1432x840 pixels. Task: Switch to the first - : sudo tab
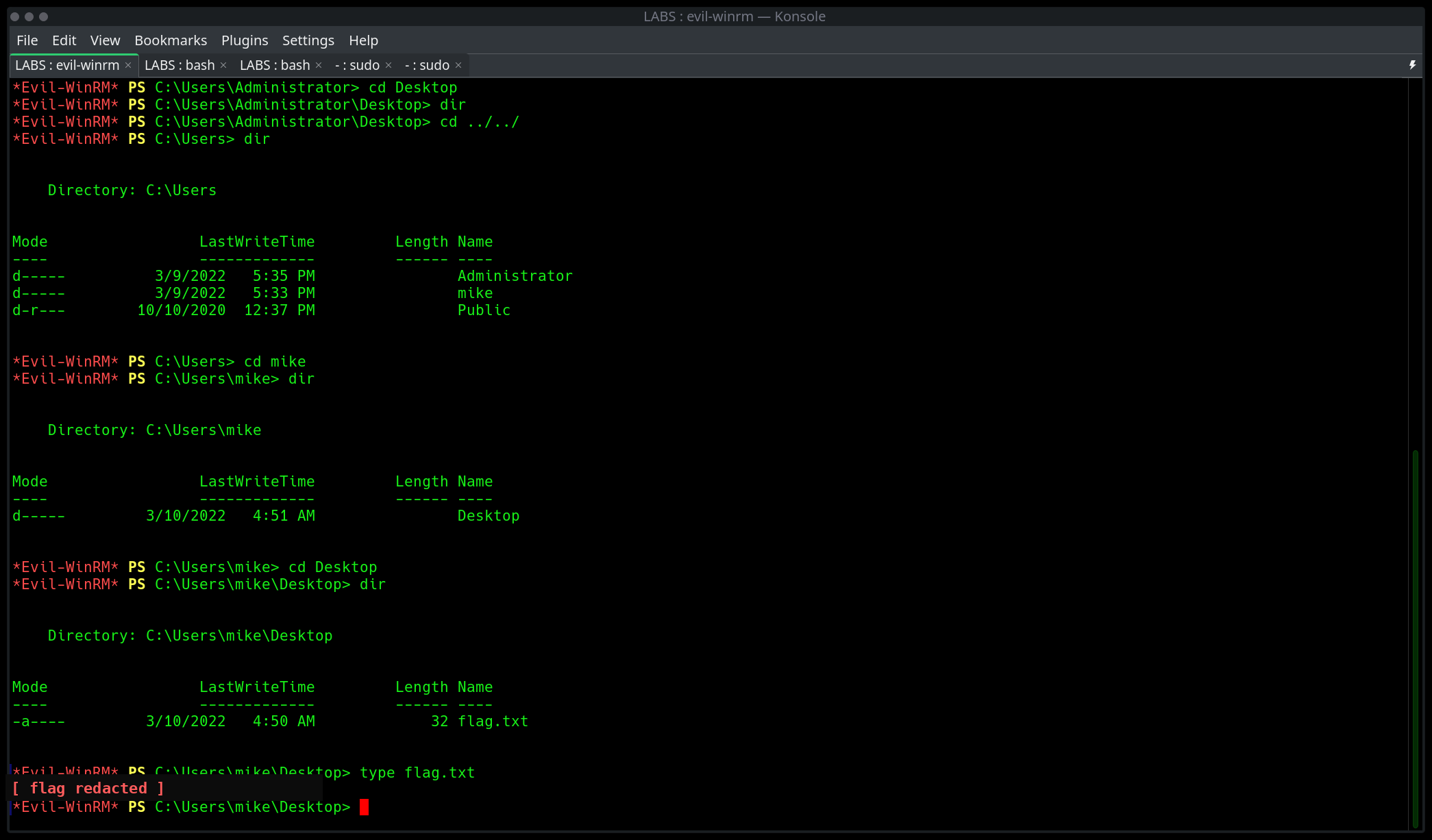coord(357,65)
